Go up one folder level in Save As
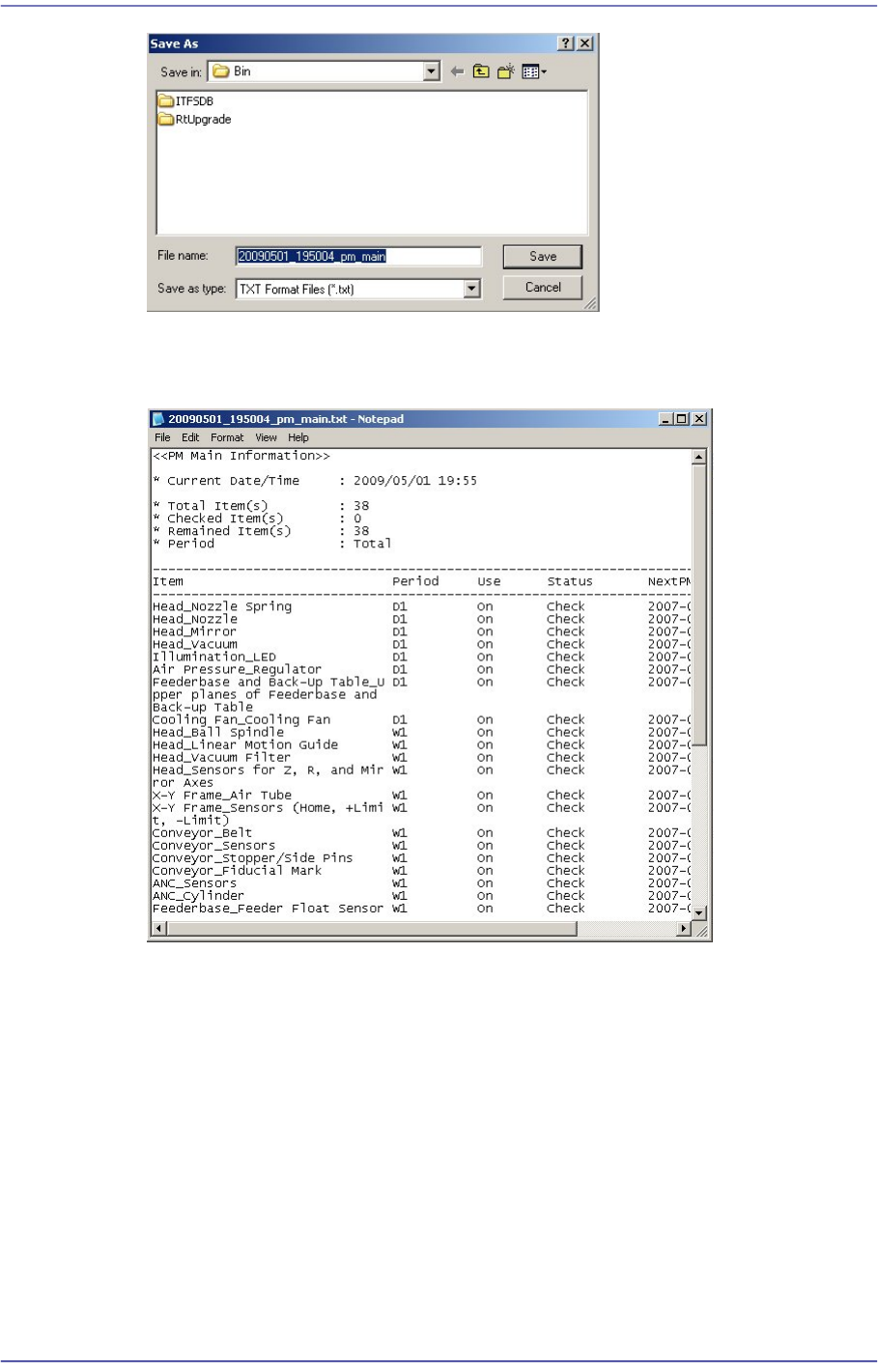The height and width of the screenshot is (1372, 878). coord(480,71)
